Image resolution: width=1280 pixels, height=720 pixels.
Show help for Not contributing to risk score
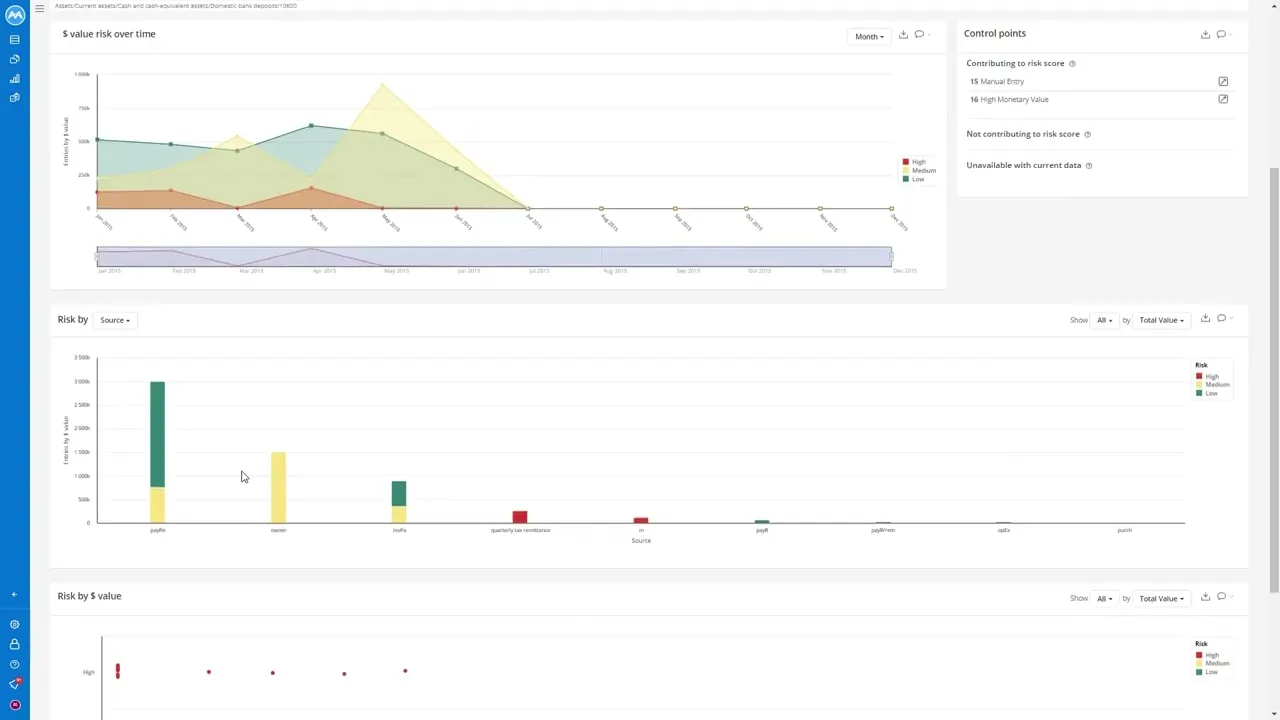click(1088, 134)
